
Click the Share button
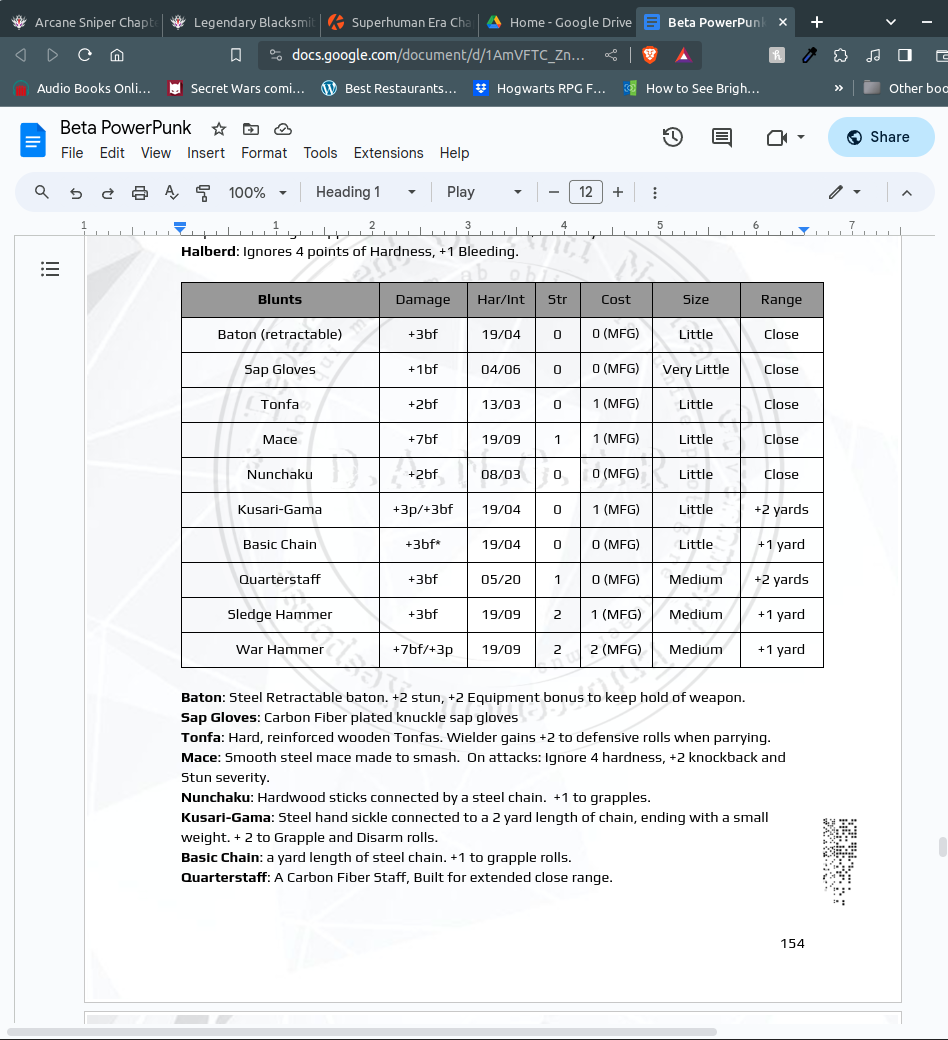(881, 137)
